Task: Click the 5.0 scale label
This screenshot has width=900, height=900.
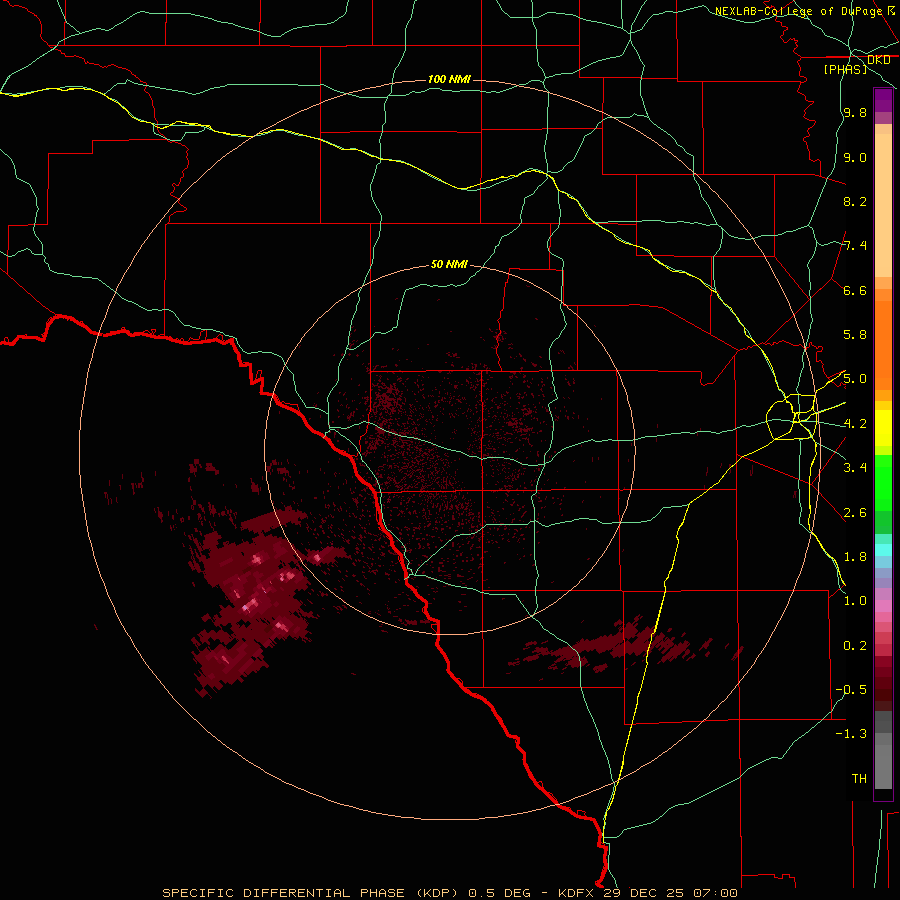Action: coord(855,379)
